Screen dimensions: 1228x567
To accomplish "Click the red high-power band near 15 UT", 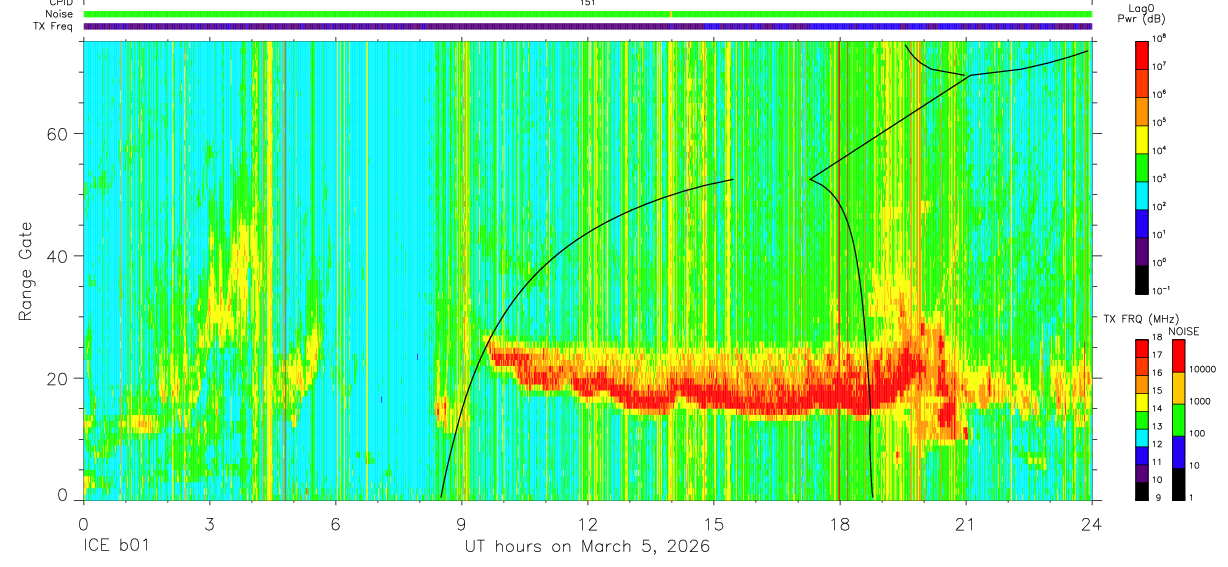I will tap(714, 393).
